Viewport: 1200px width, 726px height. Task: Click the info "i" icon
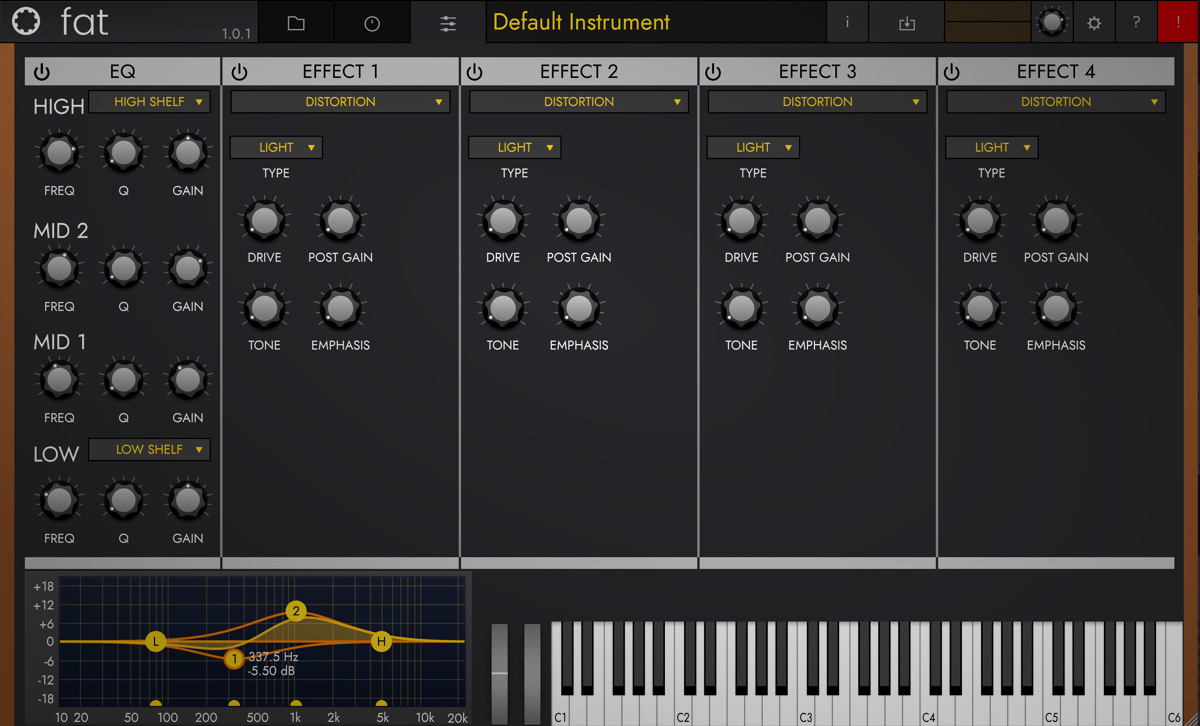[x=847, y=22]
